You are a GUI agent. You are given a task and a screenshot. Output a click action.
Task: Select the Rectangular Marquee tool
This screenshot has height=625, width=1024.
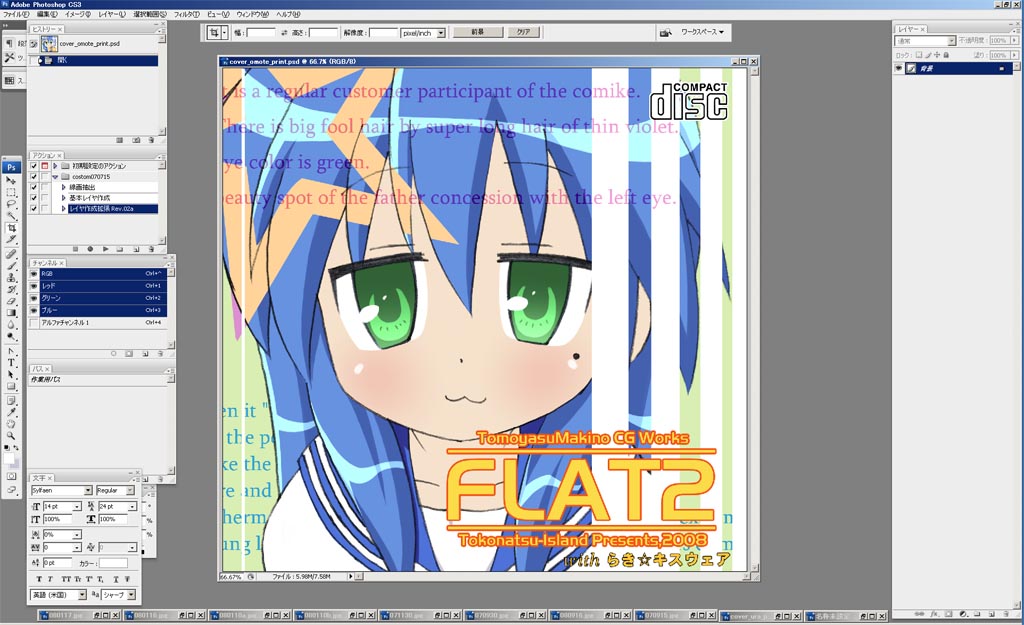tap(11, 192)
